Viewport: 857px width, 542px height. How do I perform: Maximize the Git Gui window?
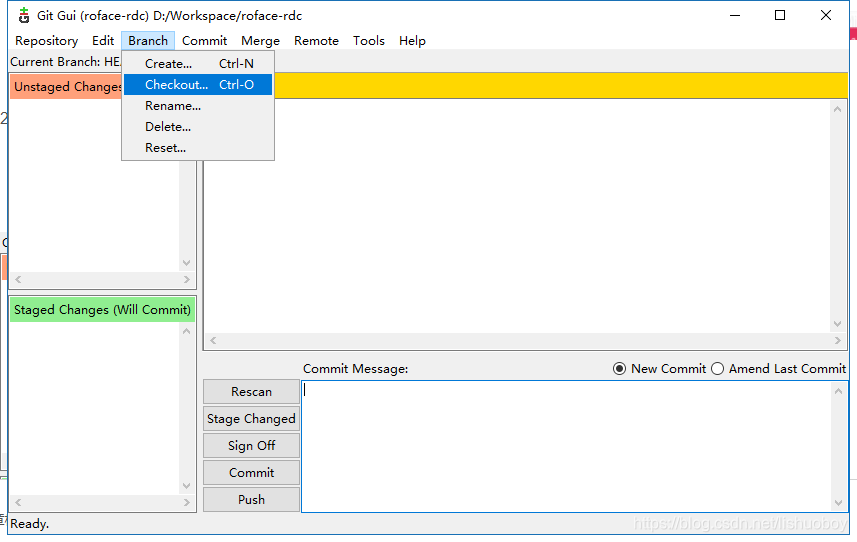click(x=780, y=15)
